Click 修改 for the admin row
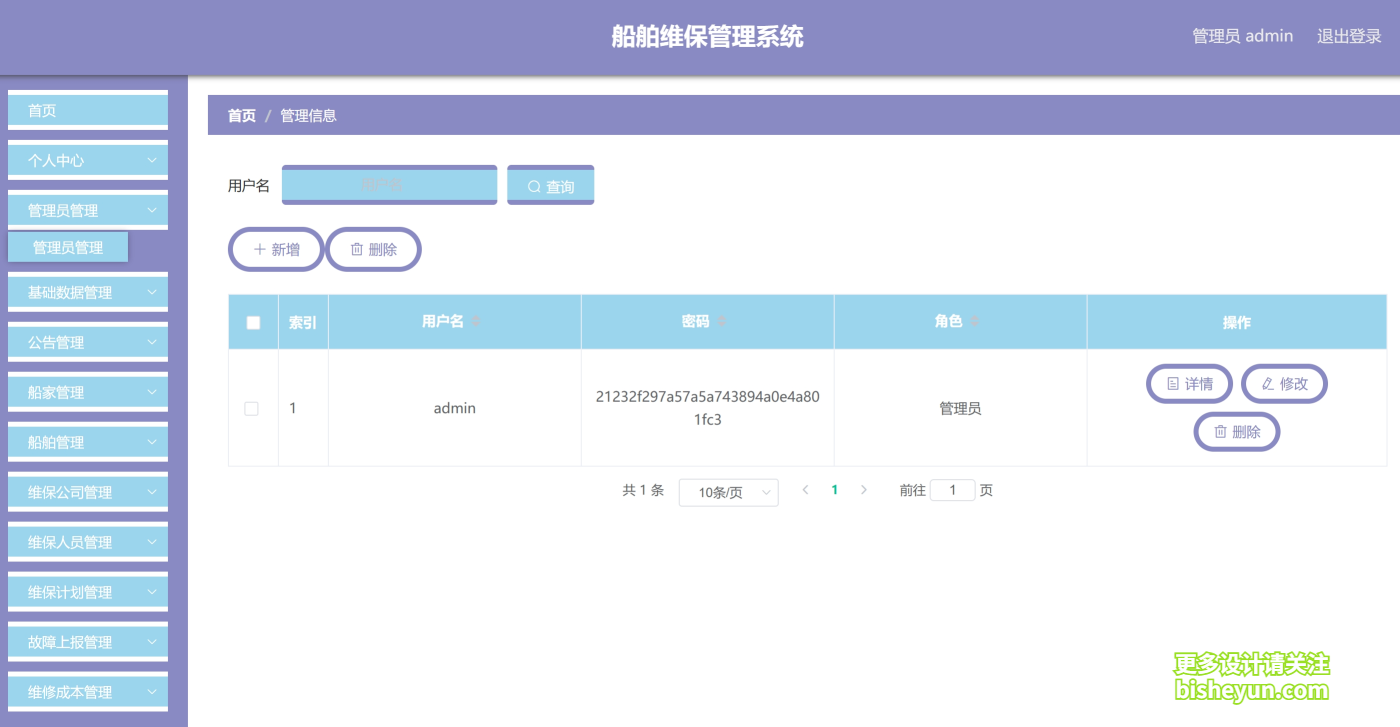Image resolution: width=1400 pixels, height=727 pixels. coord(1285,384)
